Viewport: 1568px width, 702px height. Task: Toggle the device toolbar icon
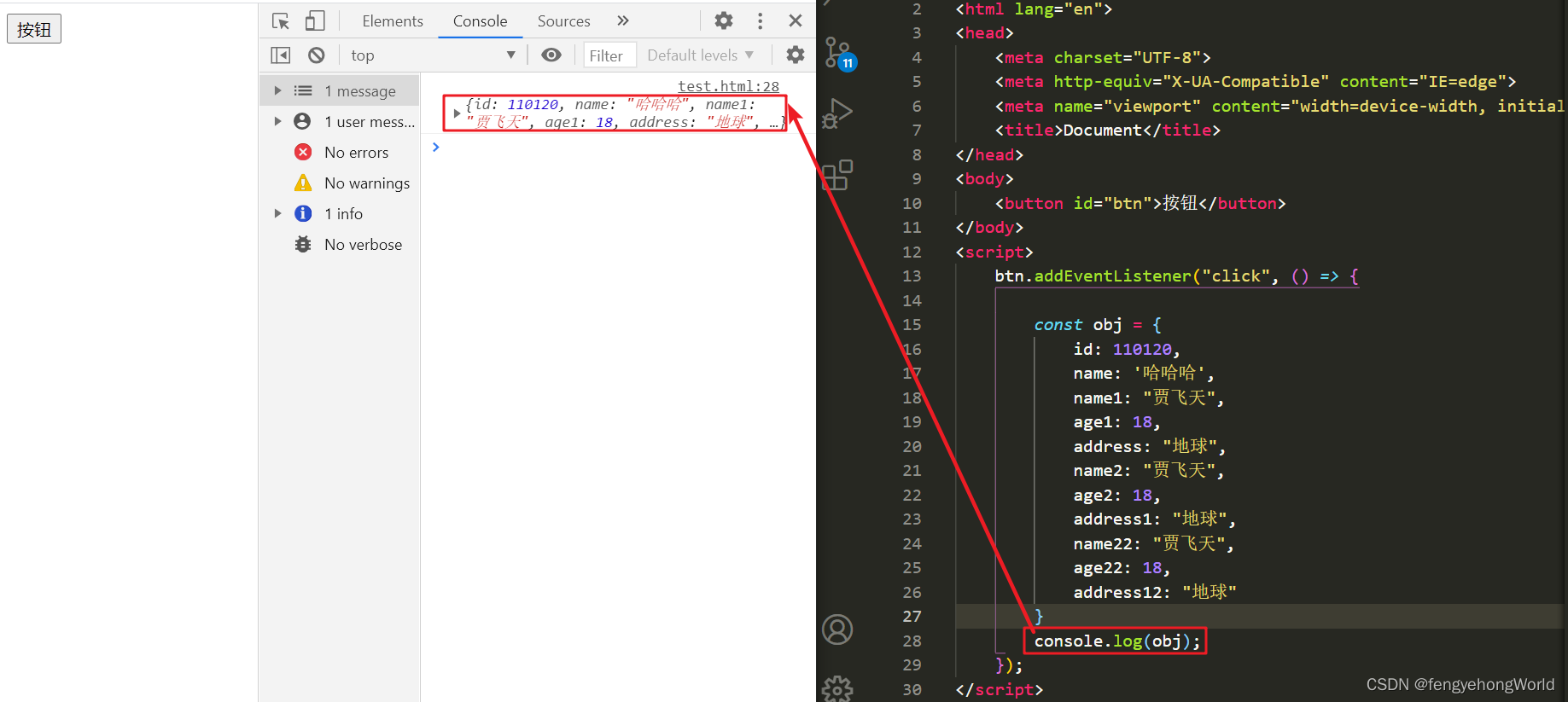[x=315, y=20]
